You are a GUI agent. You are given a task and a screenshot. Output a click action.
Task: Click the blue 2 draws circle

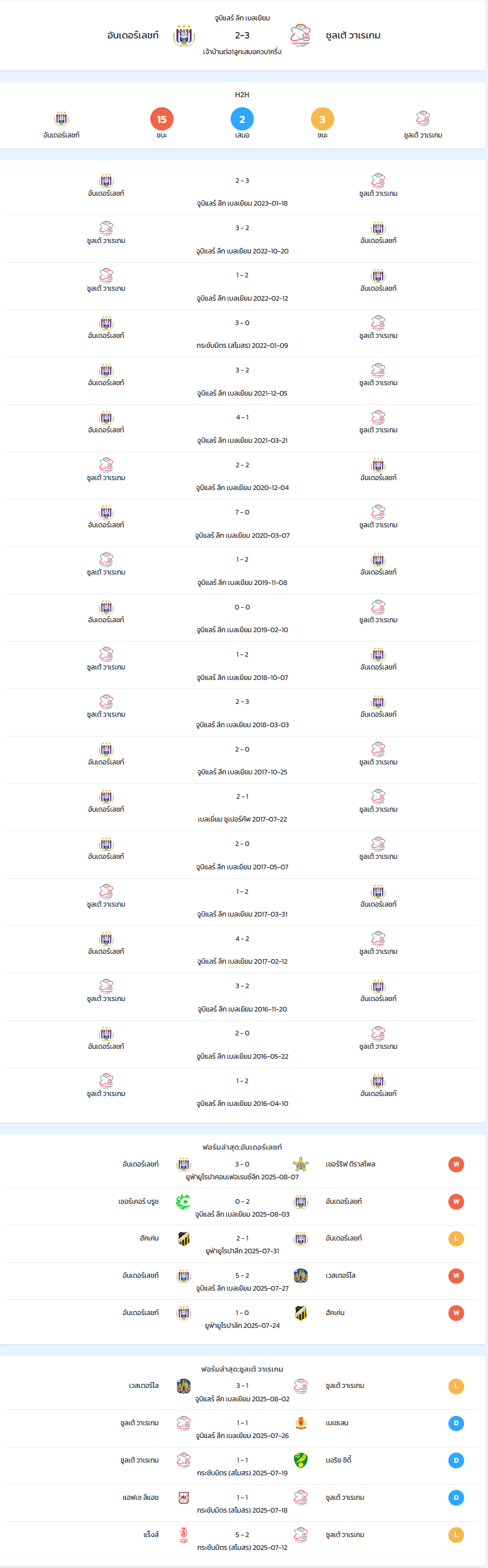pyautogui.click(x=242, y=119)
